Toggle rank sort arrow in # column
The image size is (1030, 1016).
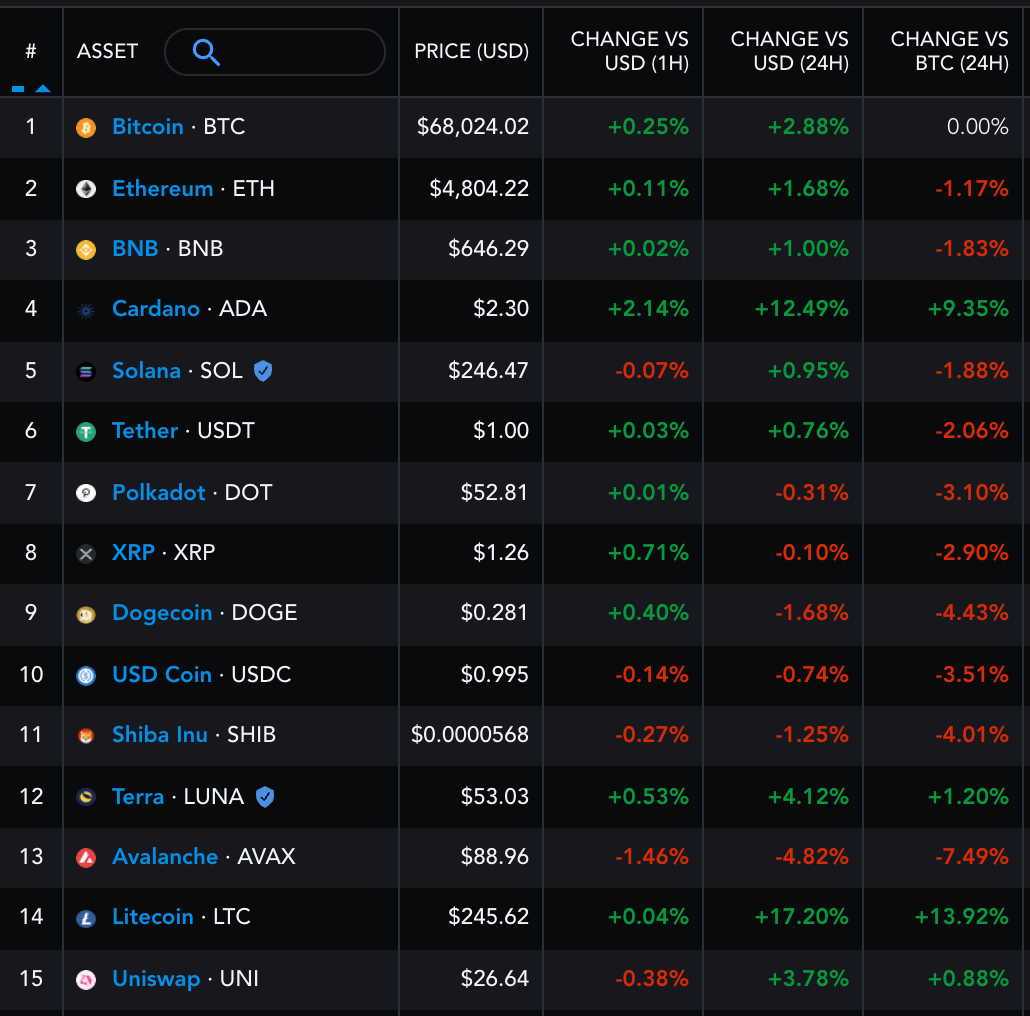(42, 88)
